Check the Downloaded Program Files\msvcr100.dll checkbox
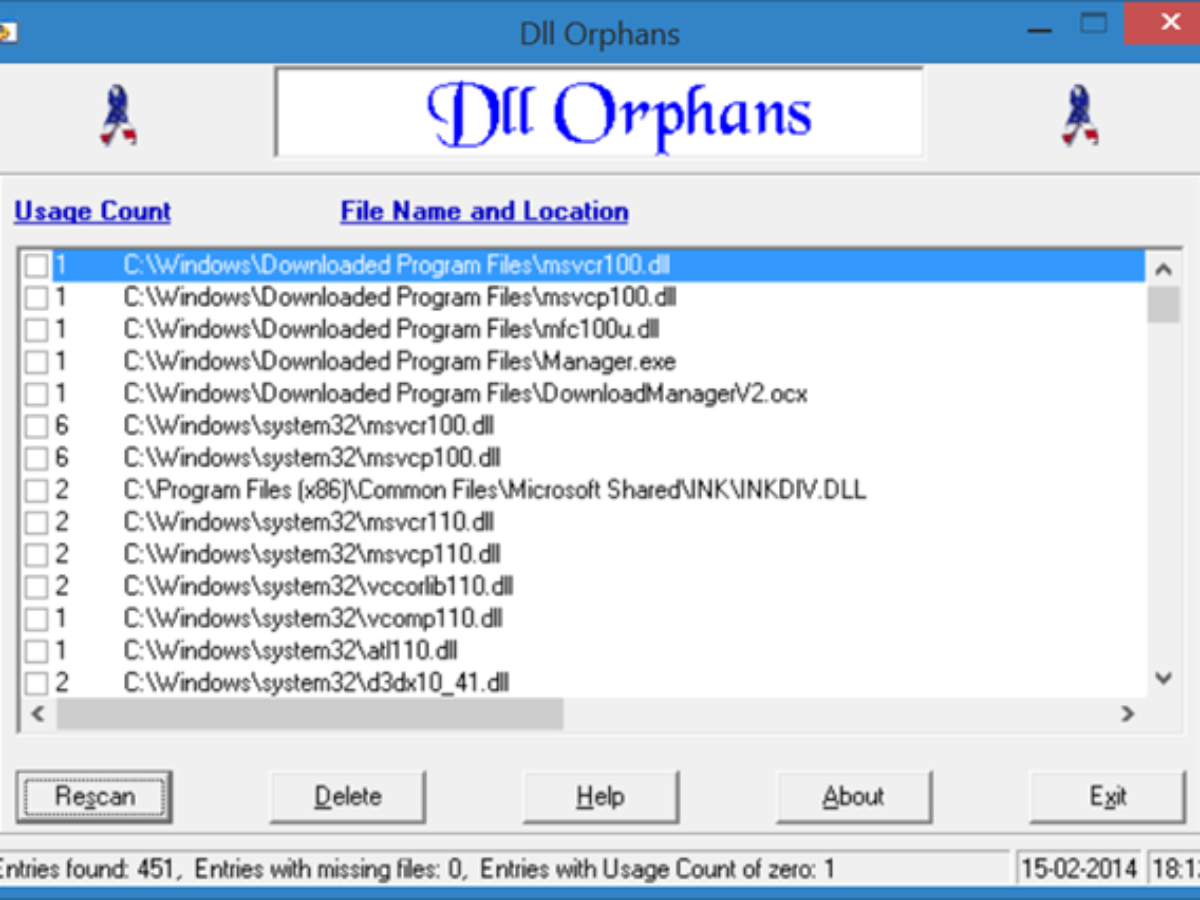 tap(36, 266)
